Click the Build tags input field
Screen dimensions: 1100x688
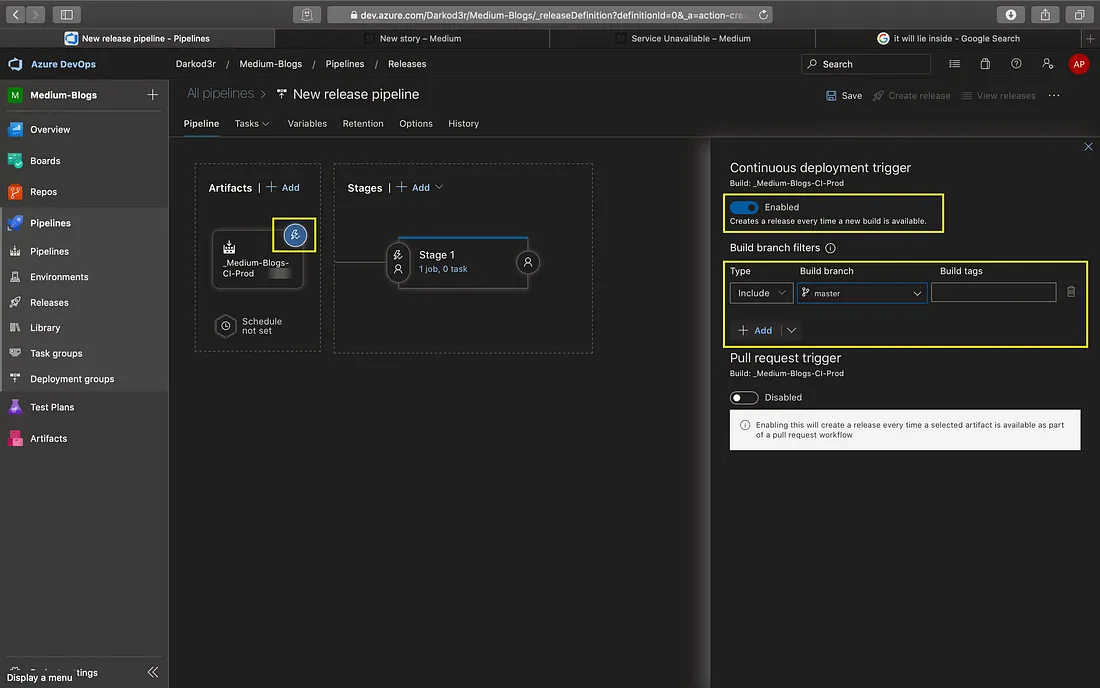click(x=993, y=292)
